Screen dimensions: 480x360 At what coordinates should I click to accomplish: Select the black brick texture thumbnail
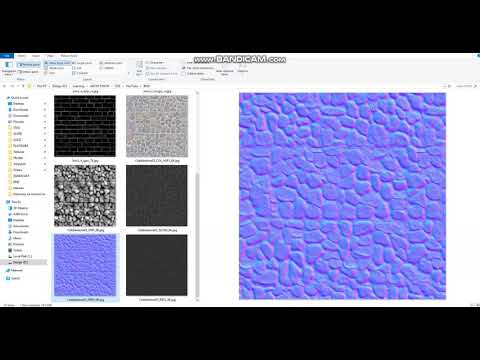[x=85, y=126]
